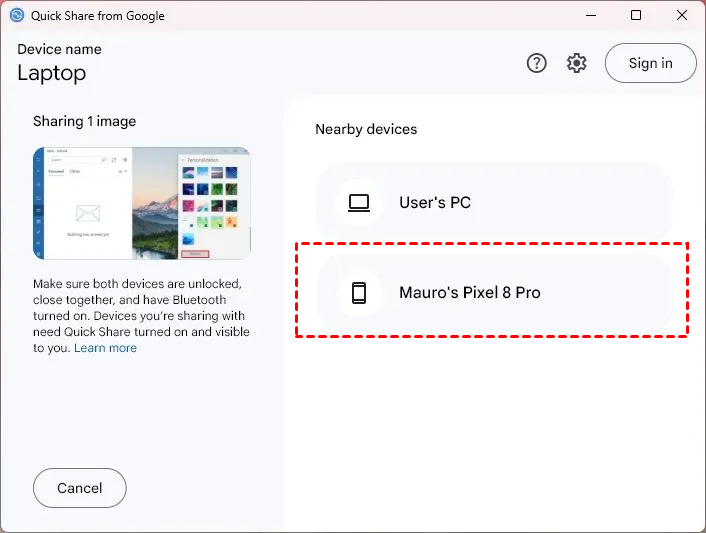The image size is (706, 533).
Task: Click the Laptop device name text
Action: click(52, 73)
